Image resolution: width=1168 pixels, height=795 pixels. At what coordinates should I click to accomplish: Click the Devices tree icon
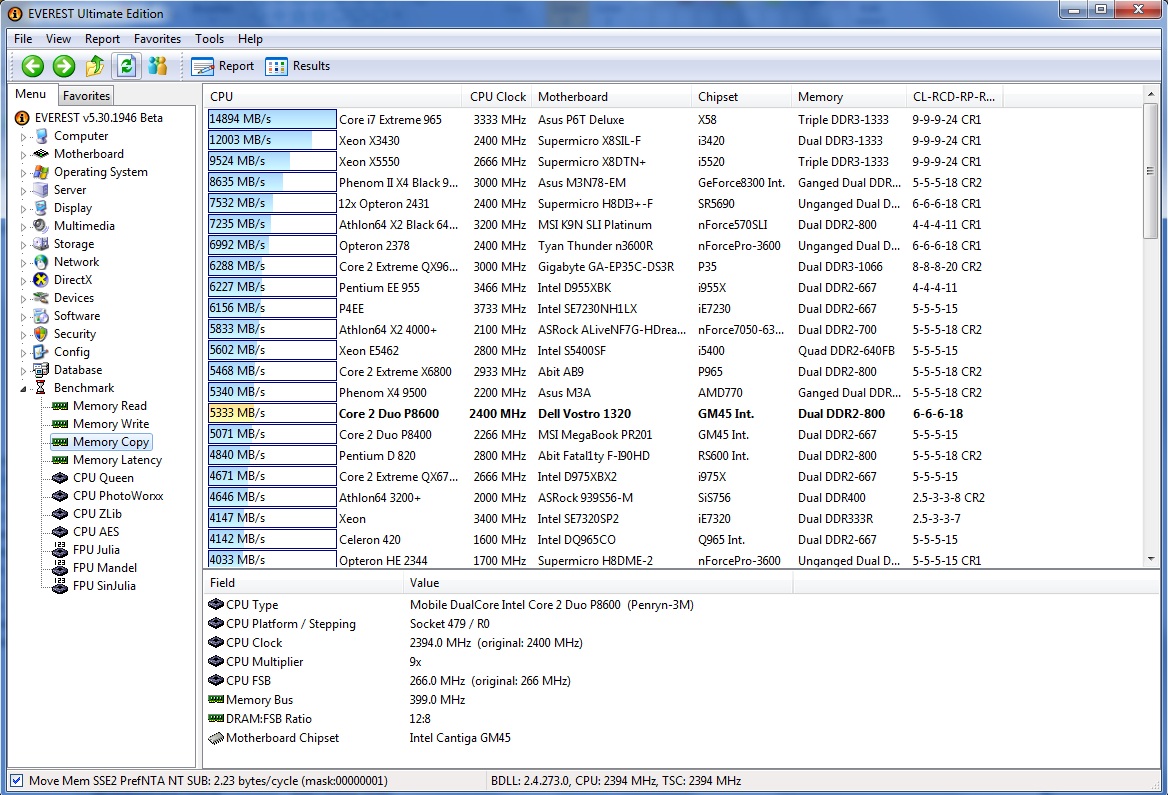click(x=41, y=298)
